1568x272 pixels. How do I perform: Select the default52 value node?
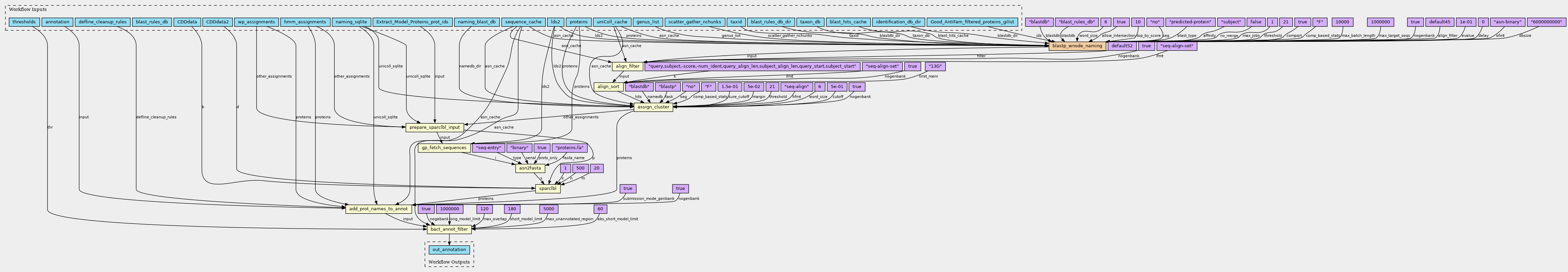pyautogui.click(x=1122, y=46)
